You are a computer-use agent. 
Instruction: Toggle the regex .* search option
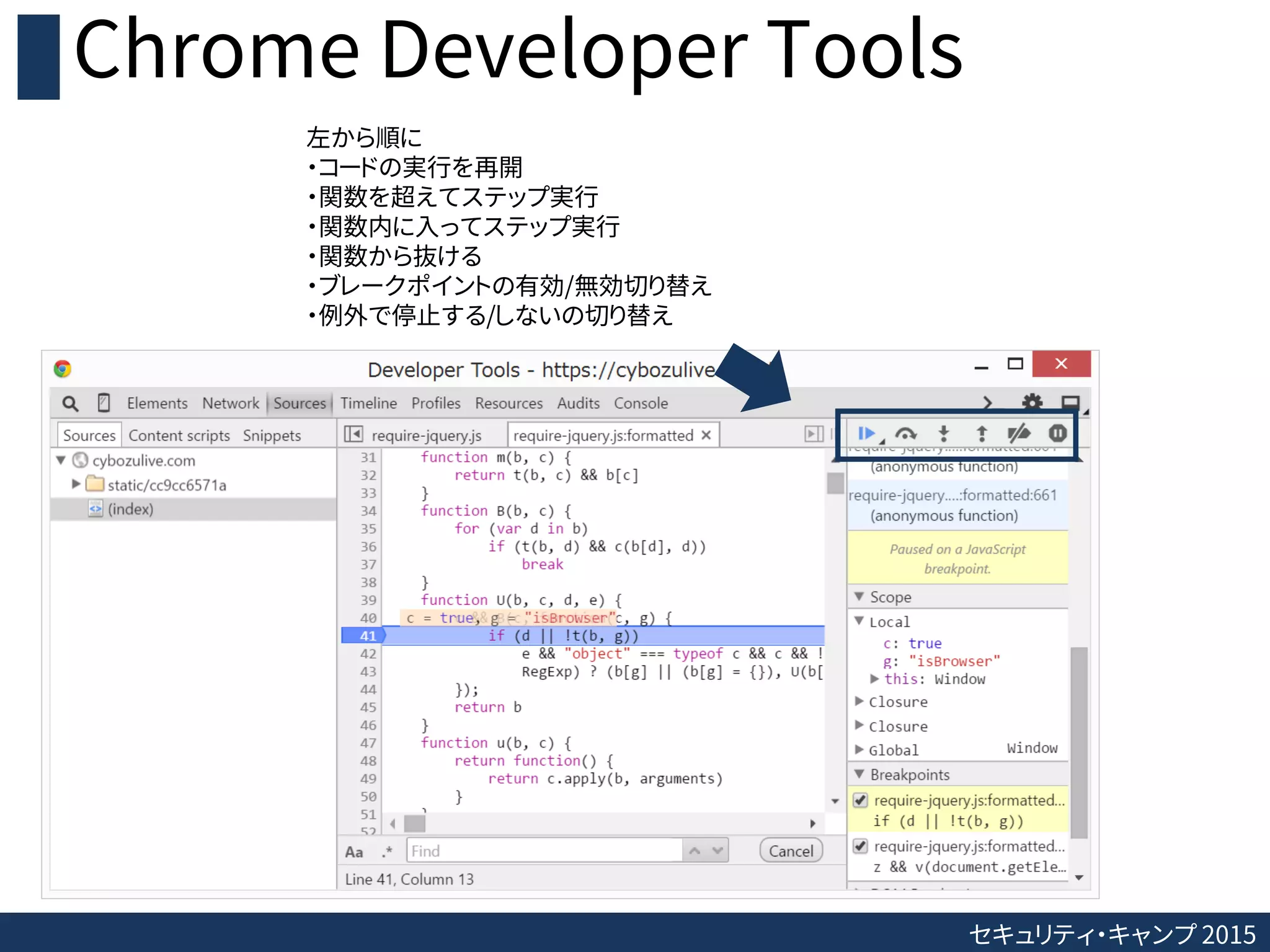point(387,852)
